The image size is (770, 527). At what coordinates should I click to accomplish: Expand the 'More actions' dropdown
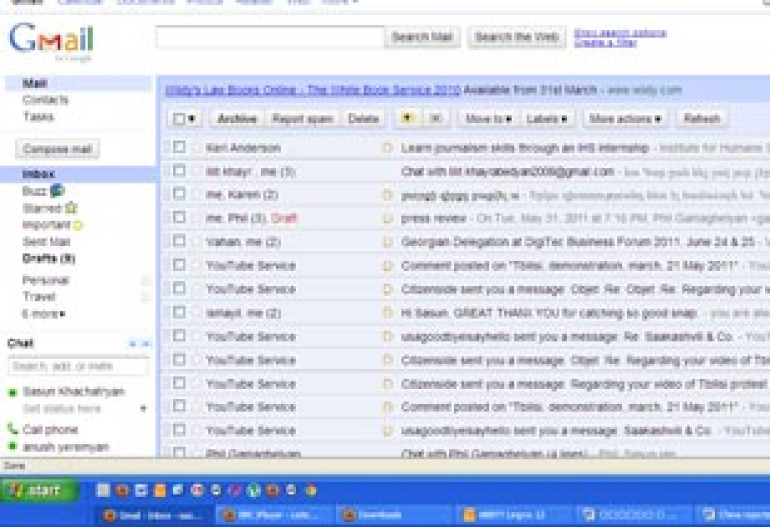tap(625, 119)
